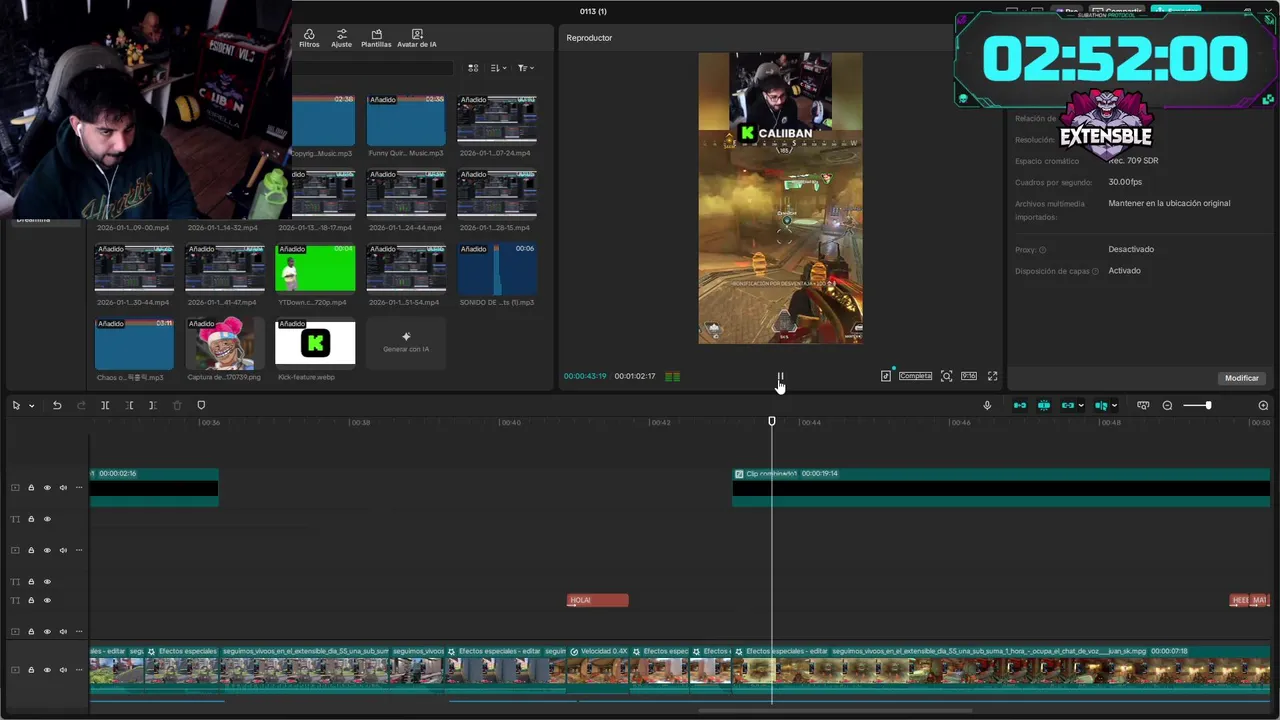Toggle clip linkage icon

1068,405
